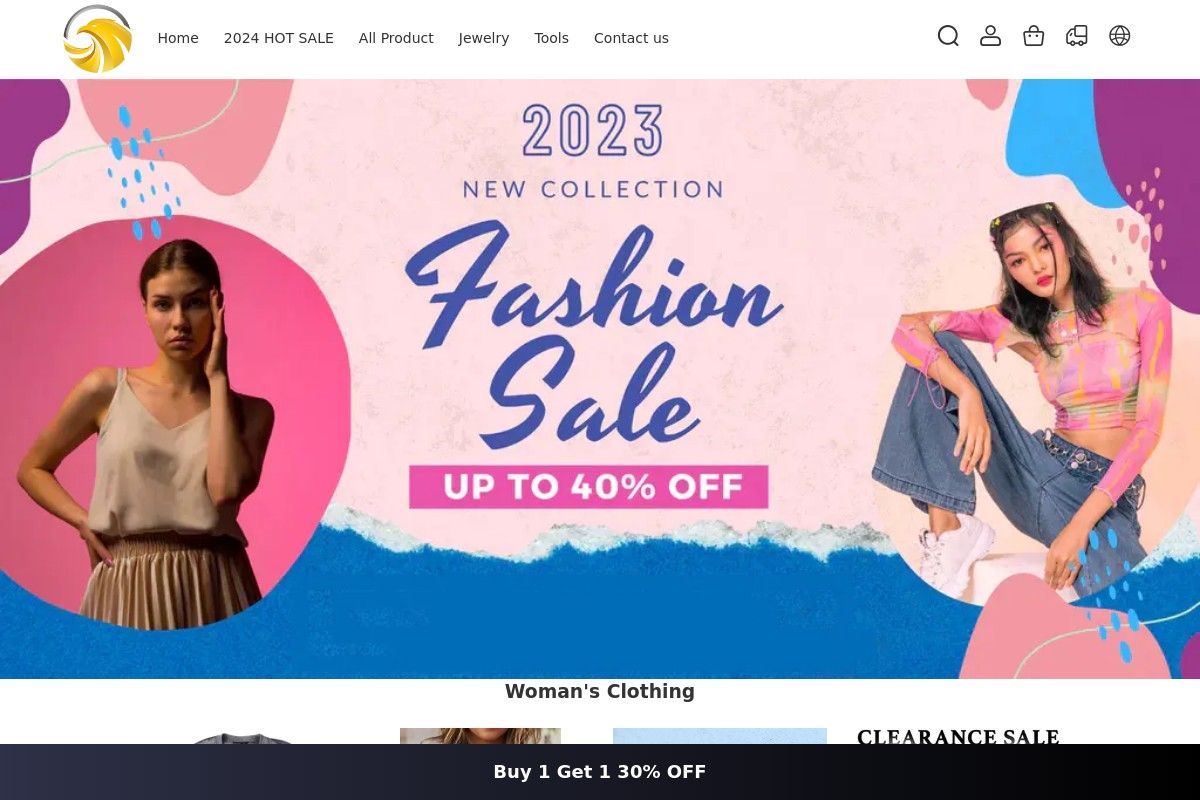Open the order tracking truck icon
1200x800 pixels.
(x=1076, y=37)
